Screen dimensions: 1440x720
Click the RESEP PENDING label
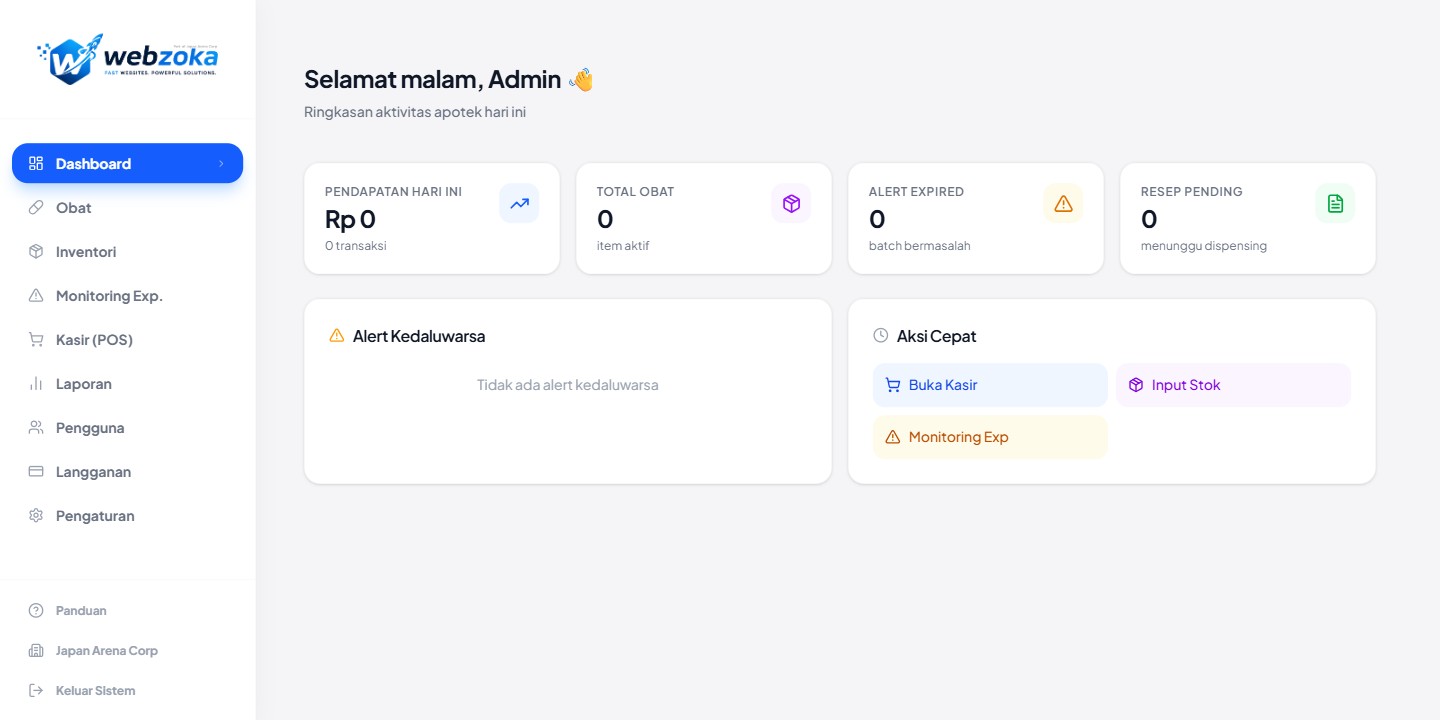tap(1191, 191)
